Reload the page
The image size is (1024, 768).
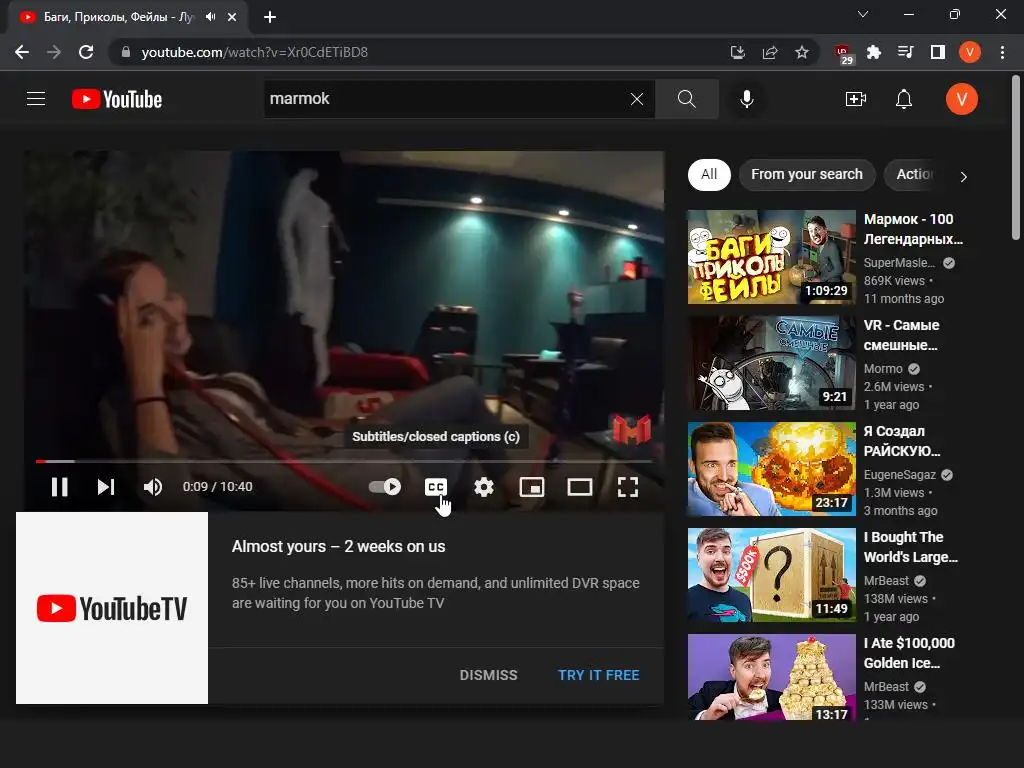coord(86,52)
